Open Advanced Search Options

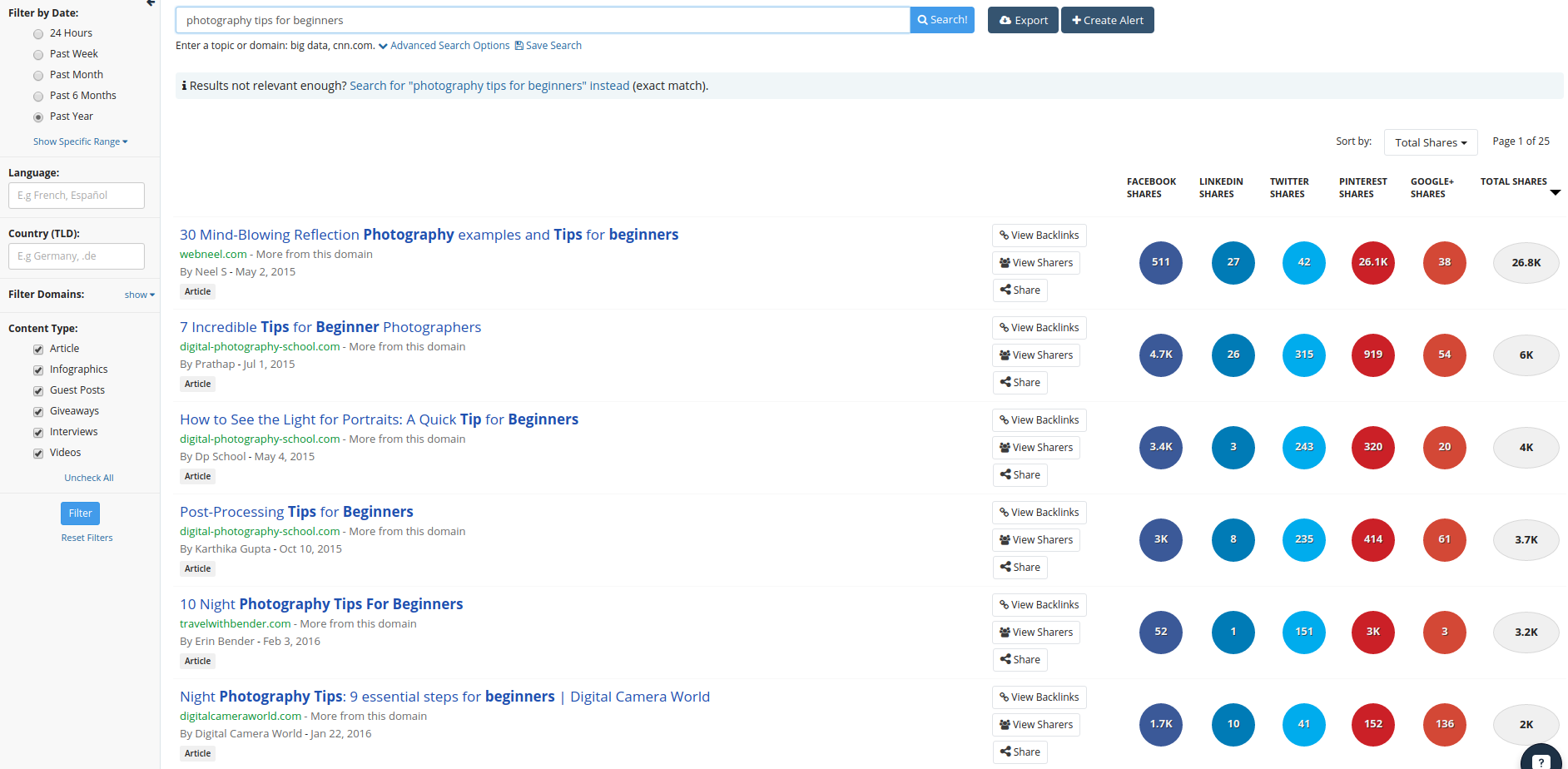[449, 46]
